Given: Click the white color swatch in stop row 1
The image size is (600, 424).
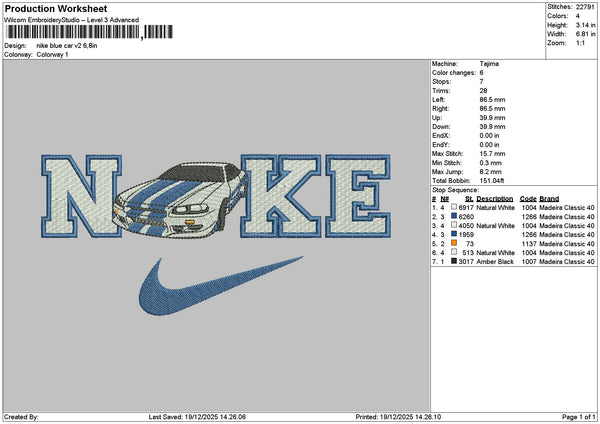Looking at the screenshot, I should tap(454, 207).
